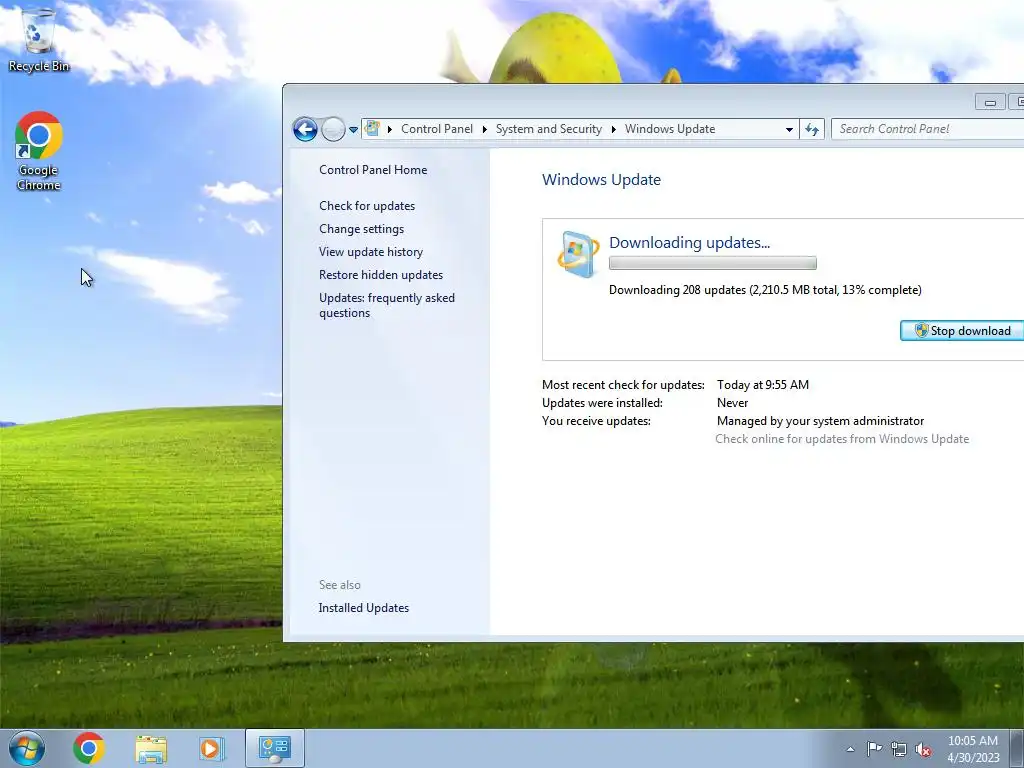Click Check online for updates from Windows Update

[842, 439]
